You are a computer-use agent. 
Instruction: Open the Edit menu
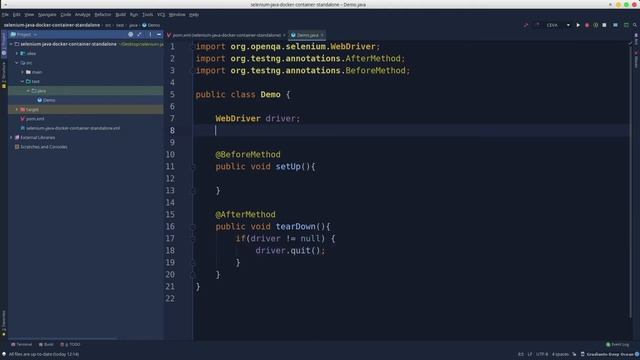(16, 15)
